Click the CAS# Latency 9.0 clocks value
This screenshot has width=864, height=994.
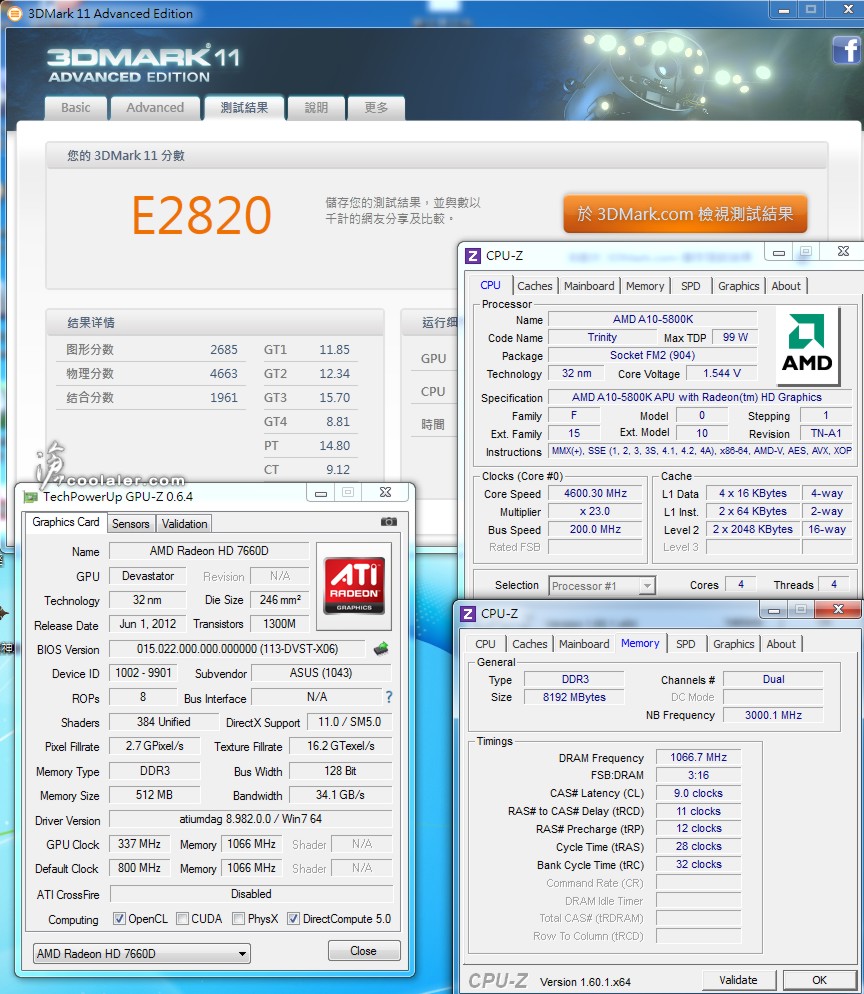click(x=699, y=793)
